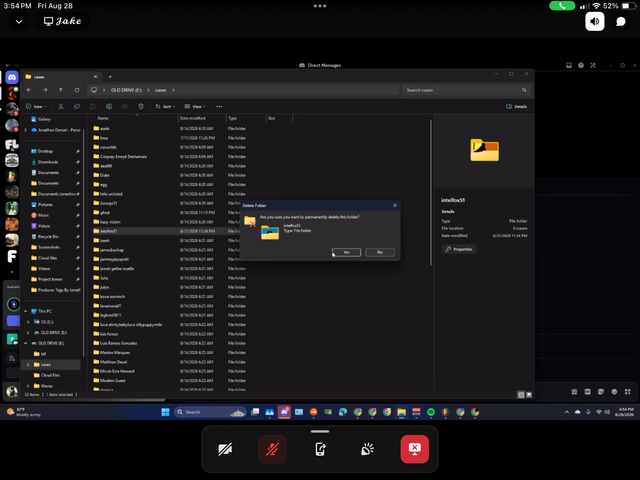Open SoundCloud icon on the taskbar

[313, 412]
